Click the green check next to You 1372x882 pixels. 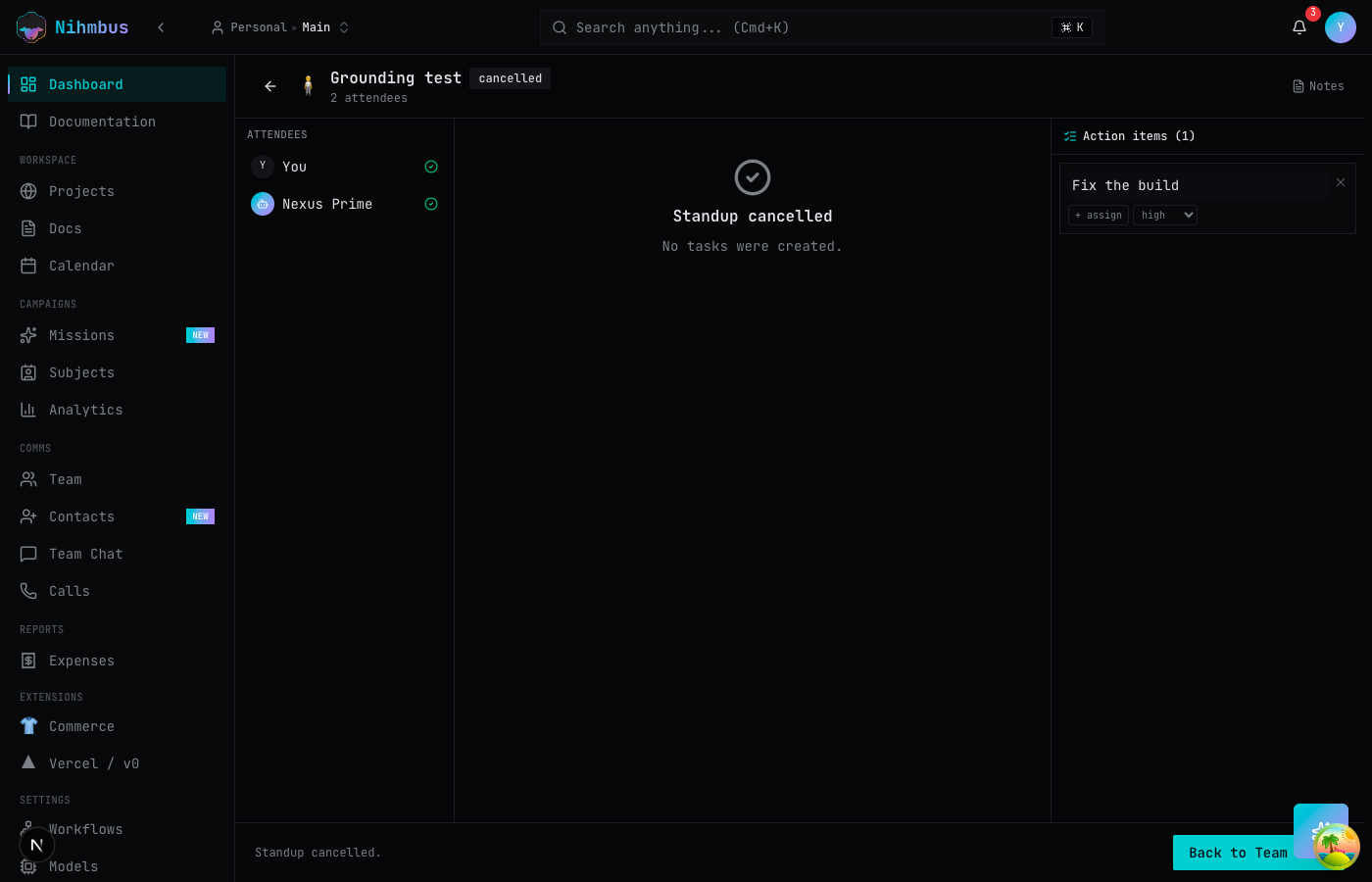point(431,167)
